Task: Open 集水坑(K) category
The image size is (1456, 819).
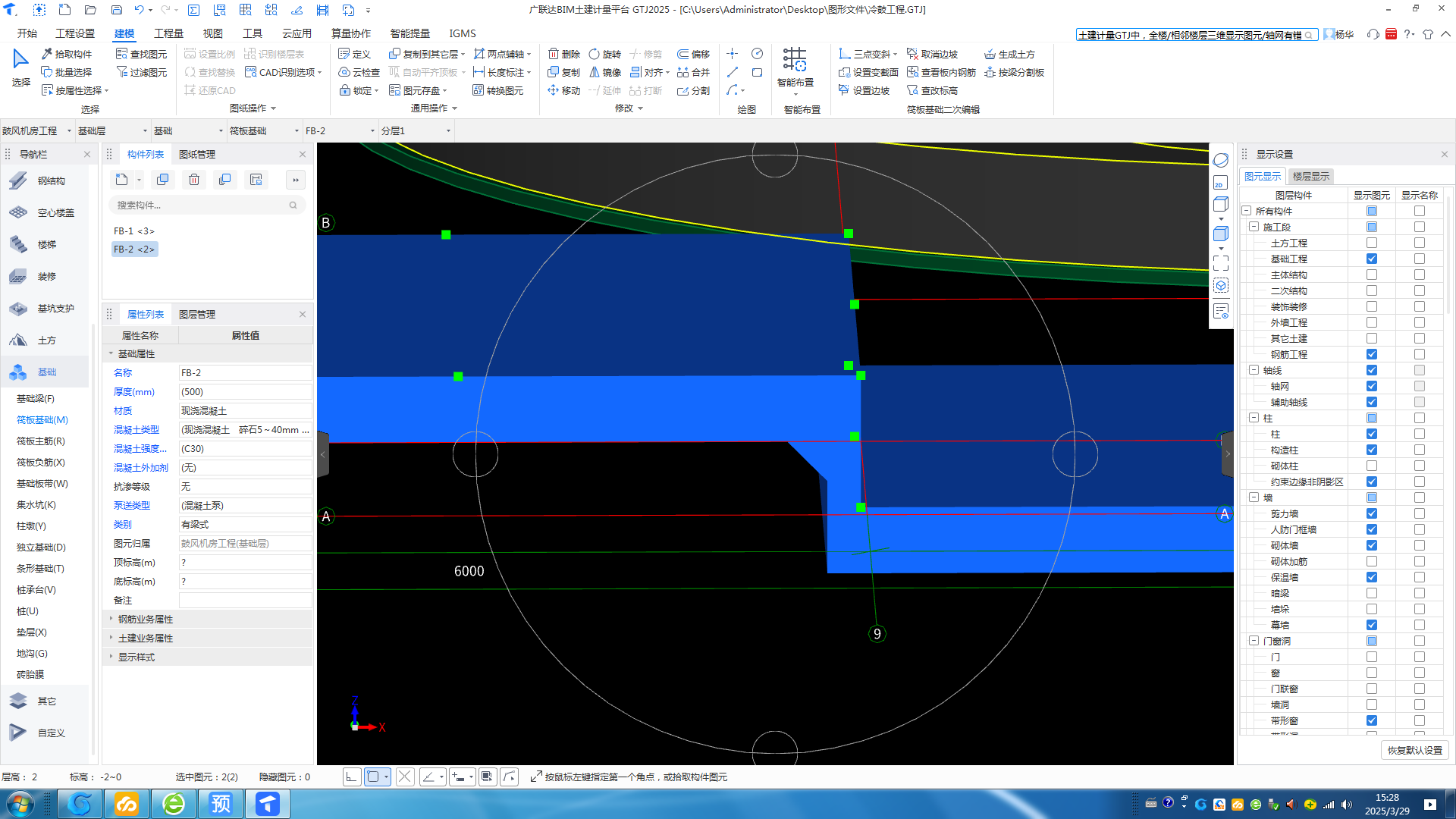Action: pos(36,504)
